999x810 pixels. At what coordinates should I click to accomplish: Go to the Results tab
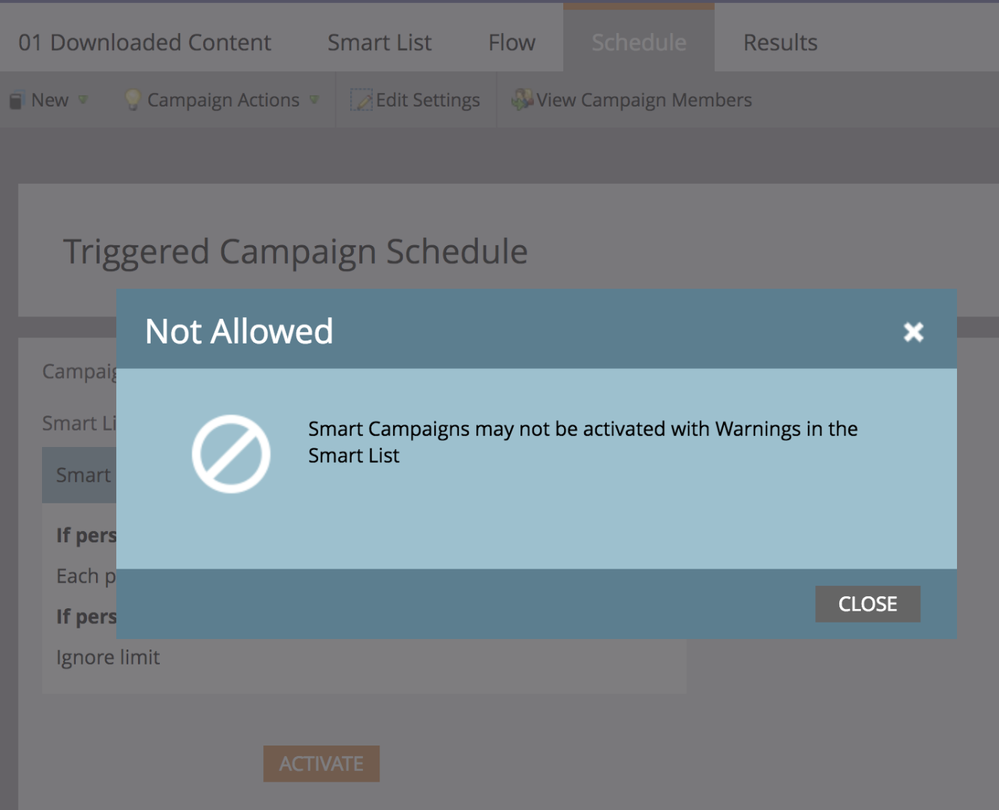tap(780, 42)
